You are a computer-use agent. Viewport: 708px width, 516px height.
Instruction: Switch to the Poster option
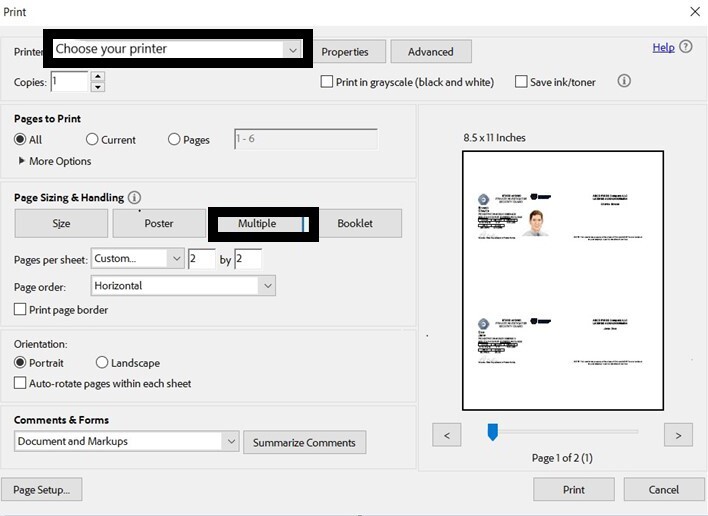(159, 223)
